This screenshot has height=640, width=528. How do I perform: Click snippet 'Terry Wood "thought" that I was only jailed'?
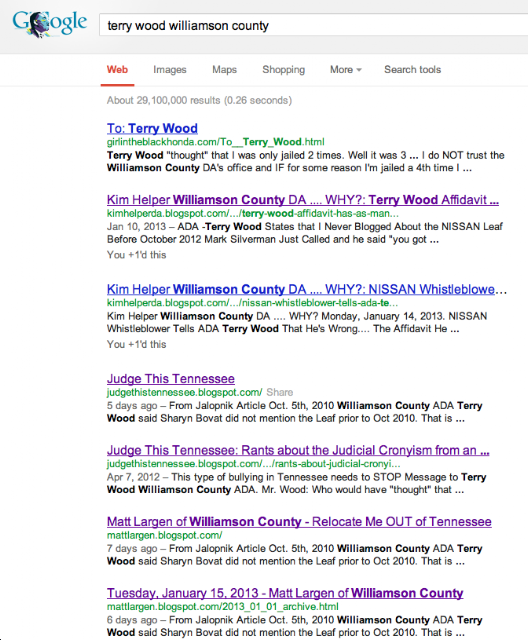(x=306, y=161)
